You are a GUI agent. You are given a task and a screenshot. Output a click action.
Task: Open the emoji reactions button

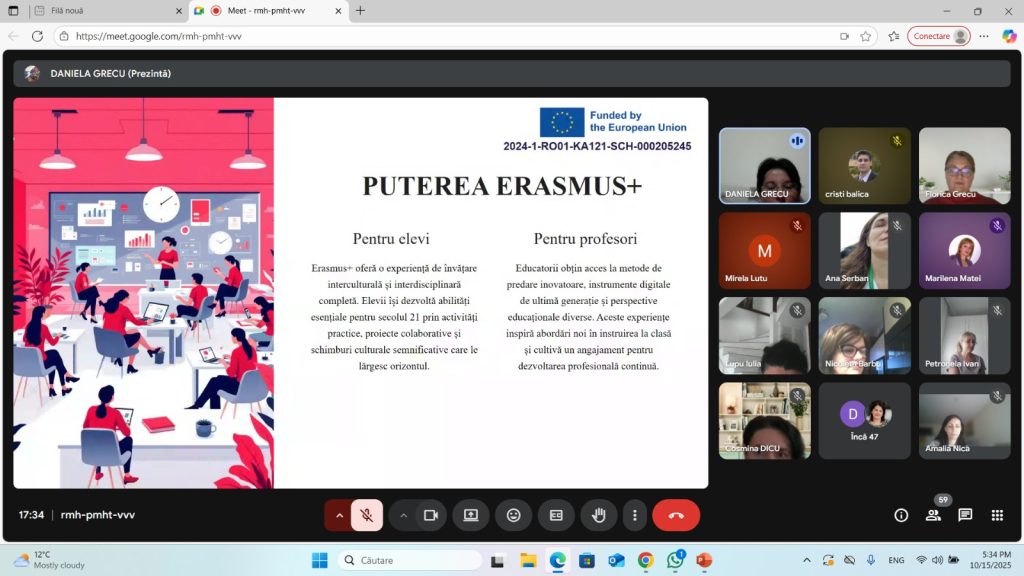514,515
